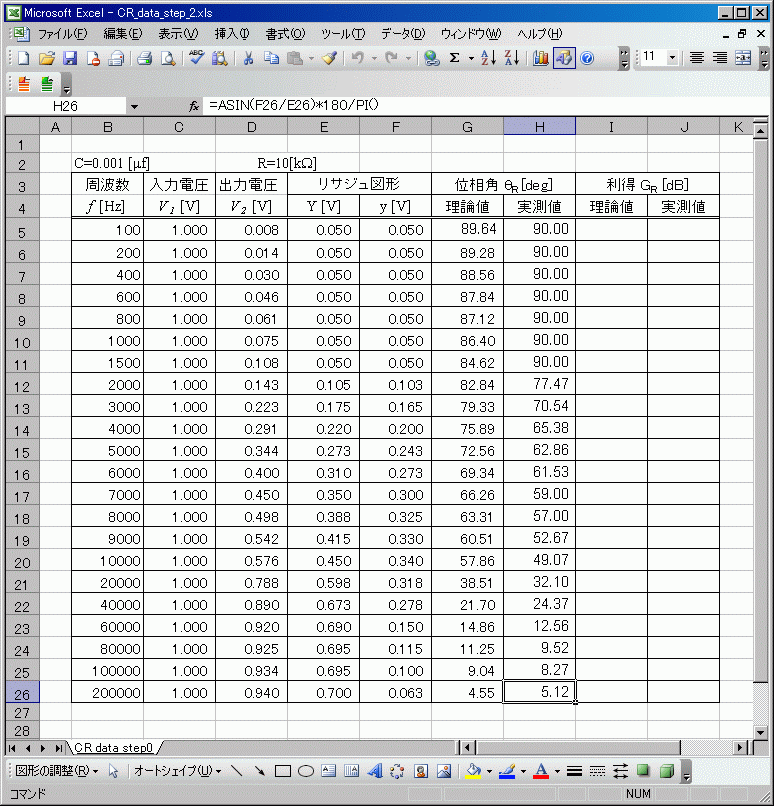Click the Format Painter brush icon
774x806 pixels.
pos(329,58)
